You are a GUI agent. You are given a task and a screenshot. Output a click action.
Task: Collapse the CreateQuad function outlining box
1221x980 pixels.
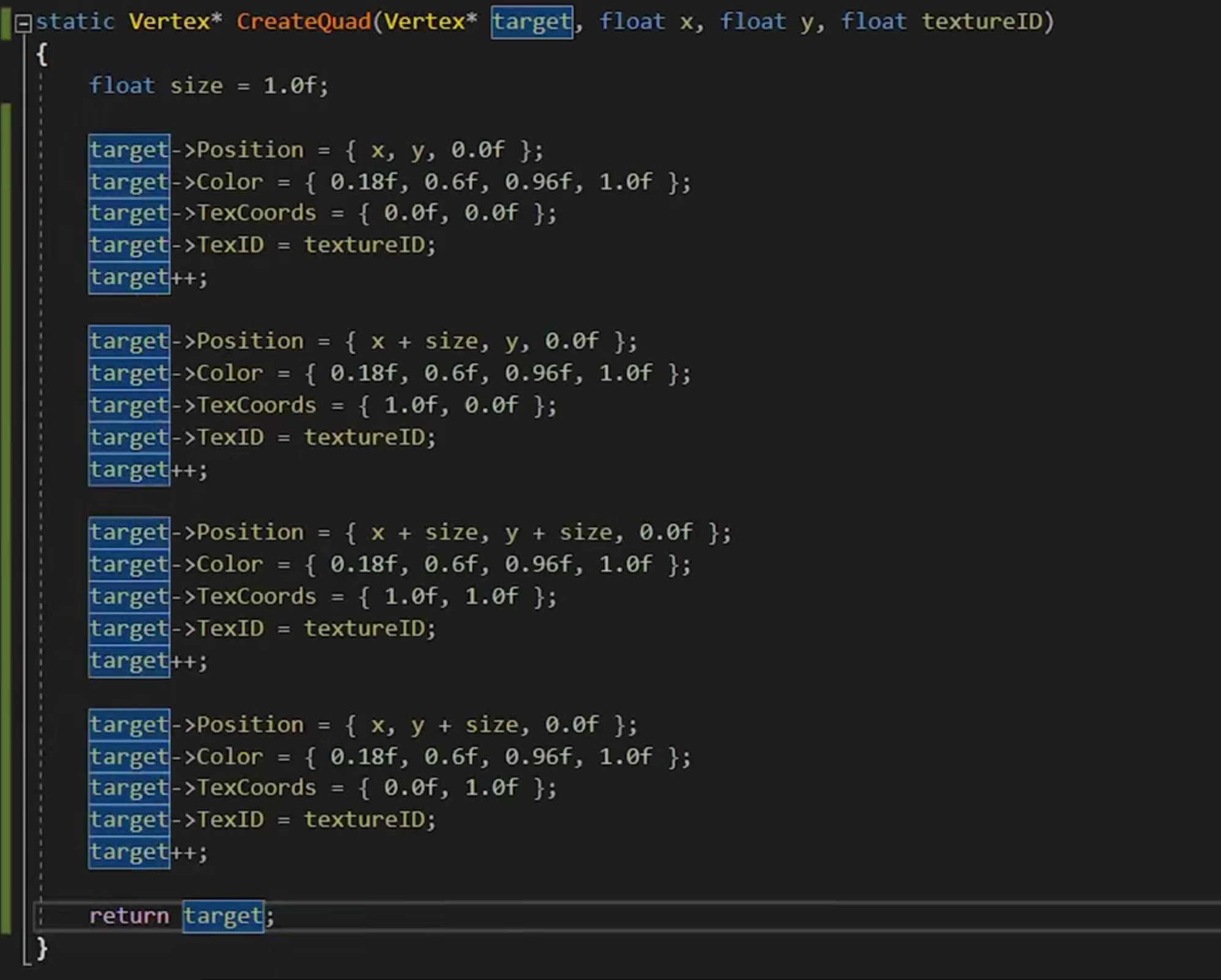(23, 24)
